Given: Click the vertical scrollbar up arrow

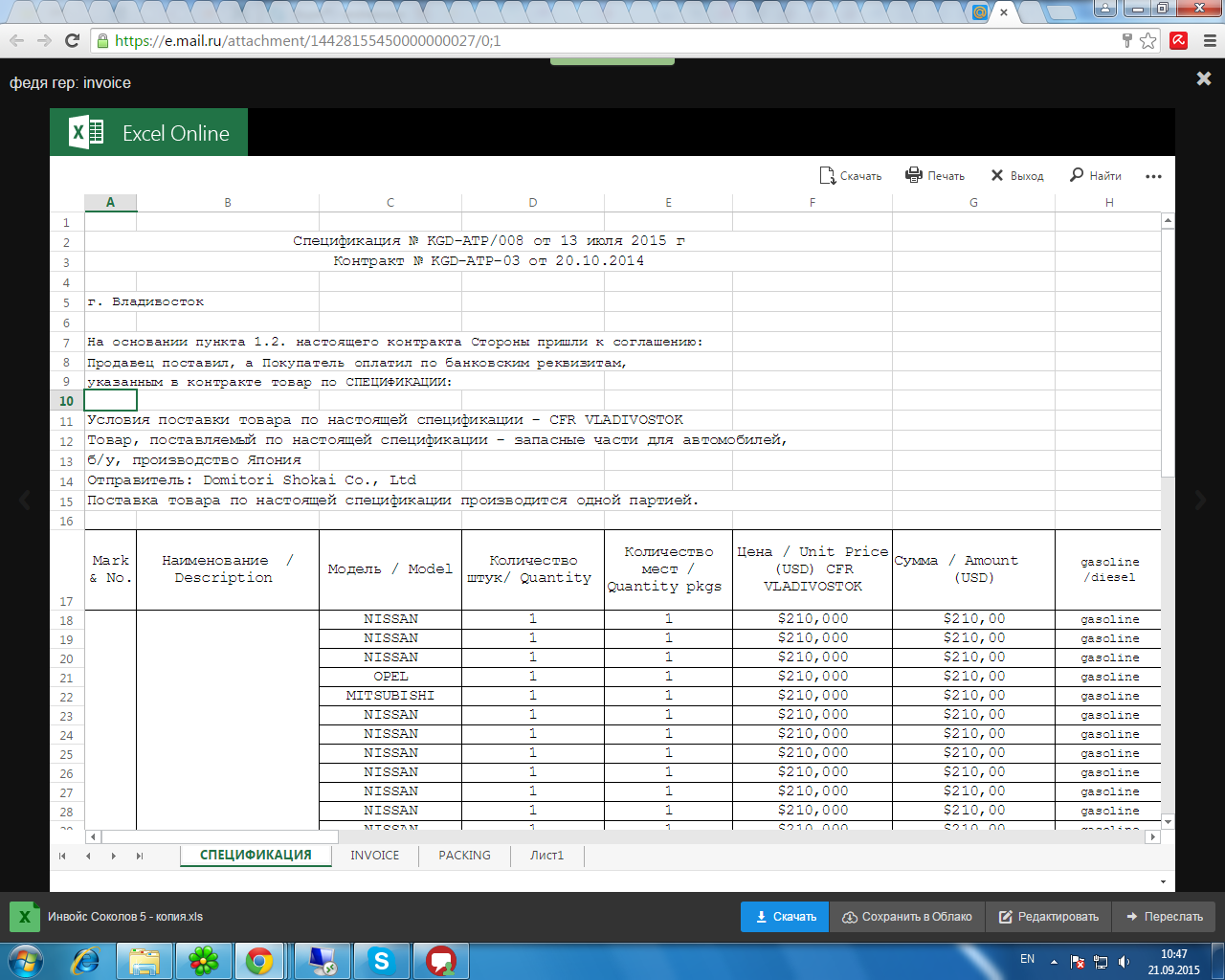Looking at the screenshot, I should [x=1168, y=221].
